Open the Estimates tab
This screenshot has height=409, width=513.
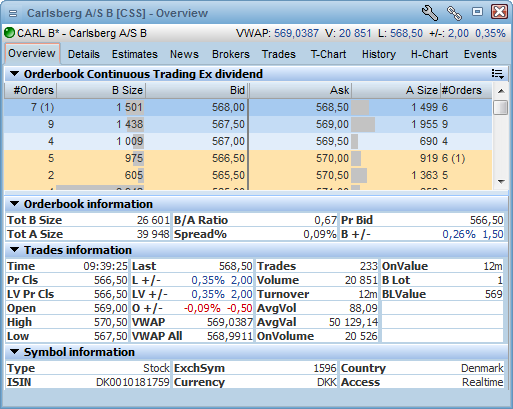pos(135,54)
